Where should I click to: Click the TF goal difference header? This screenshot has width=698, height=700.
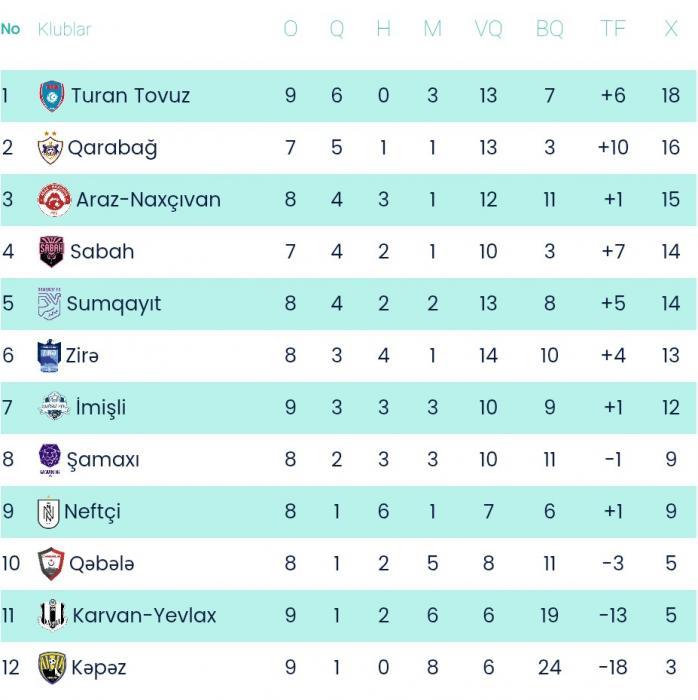click(x=613, y=29)
